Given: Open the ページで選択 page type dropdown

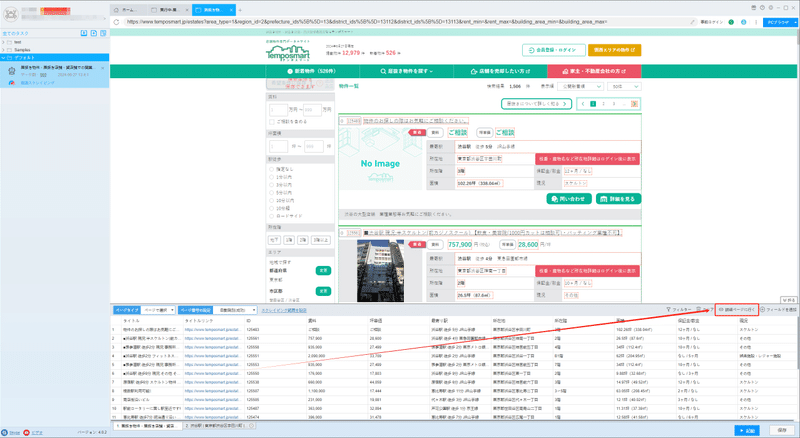Looking at the screenshot, I should pyautogui.click(x=159, y=310).
